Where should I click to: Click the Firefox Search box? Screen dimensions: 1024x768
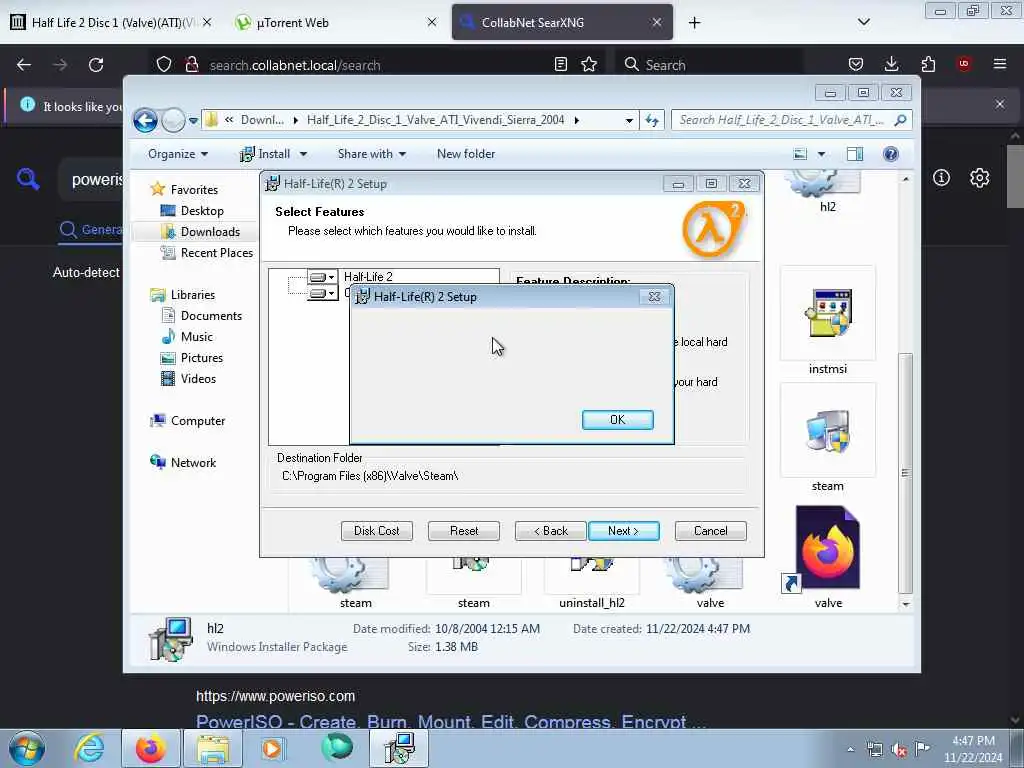(710, 65)
